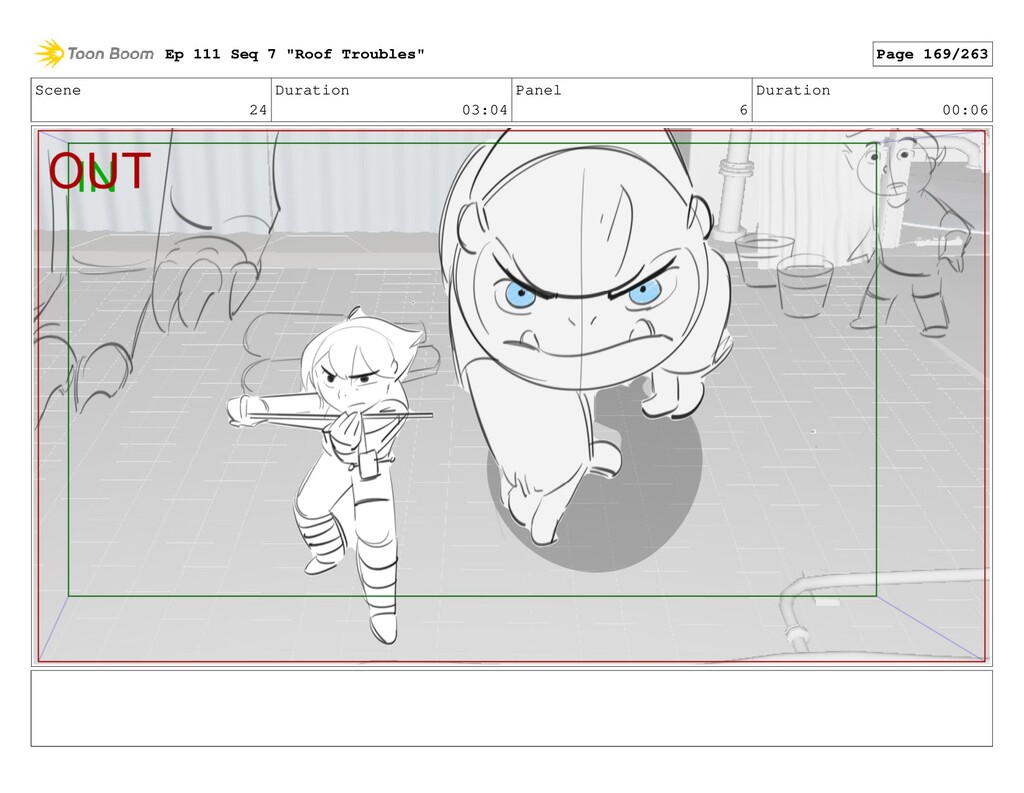This screenshot has height=793, width=1024.
Task: Click the empty notes box below the panel
Action: (x=511, y=708)
